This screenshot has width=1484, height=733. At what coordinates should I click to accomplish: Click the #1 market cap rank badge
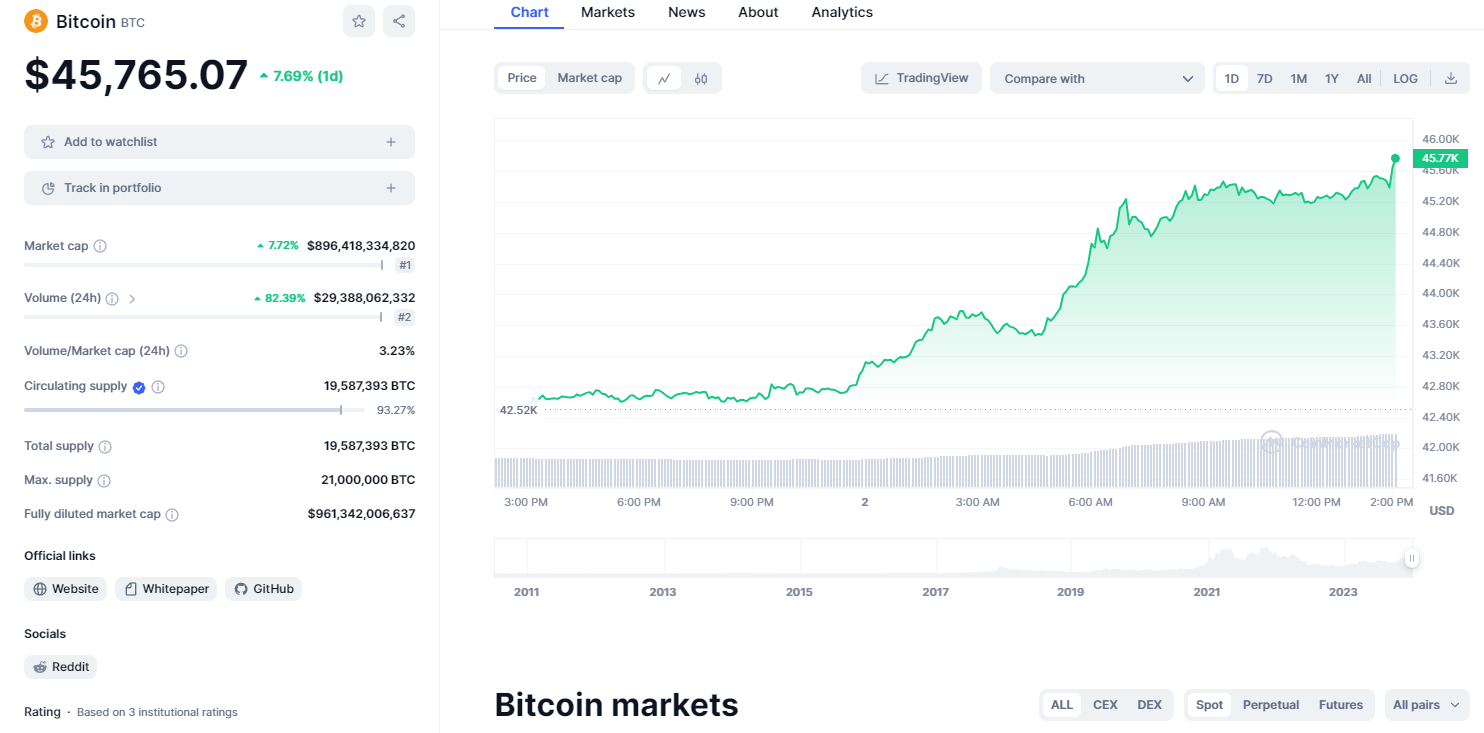click(x=405, y=265)
